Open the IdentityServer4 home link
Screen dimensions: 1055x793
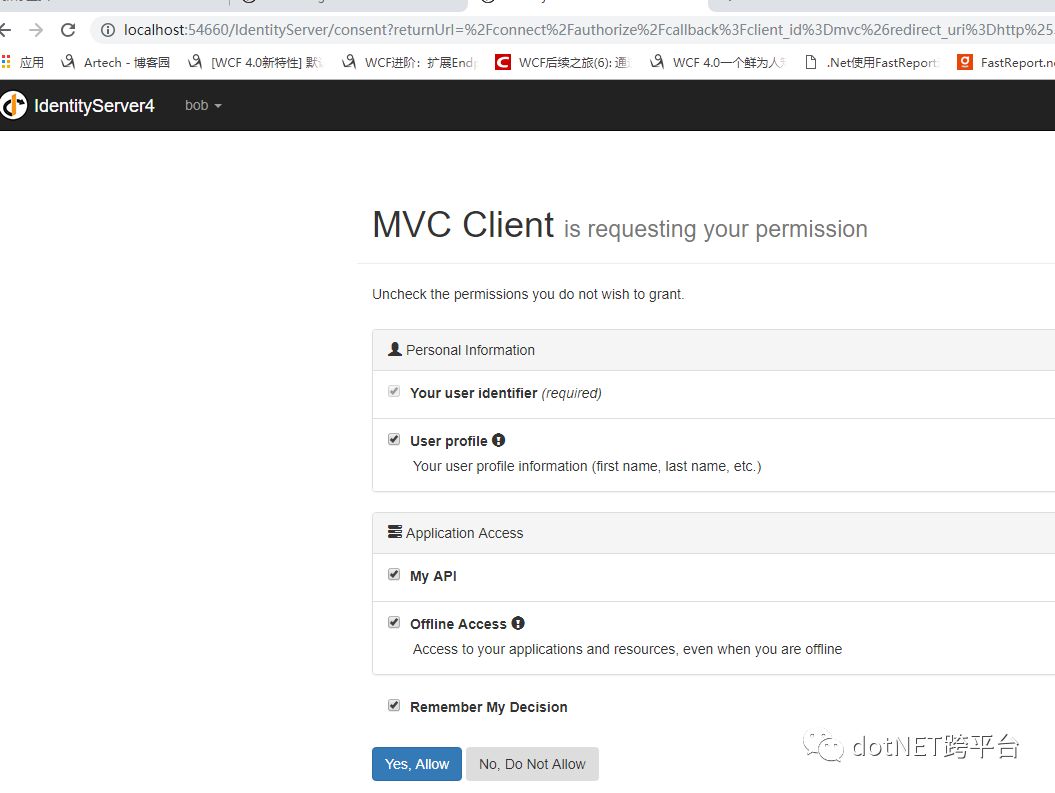(94, 106)
